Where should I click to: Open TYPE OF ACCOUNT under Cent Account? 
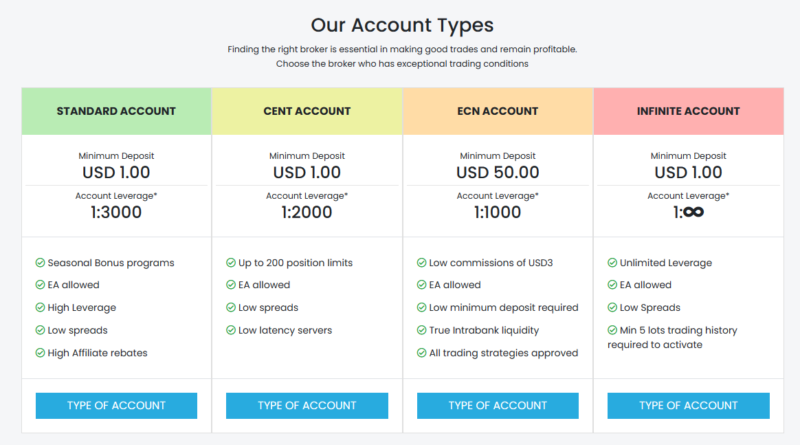tap(307, 406)
